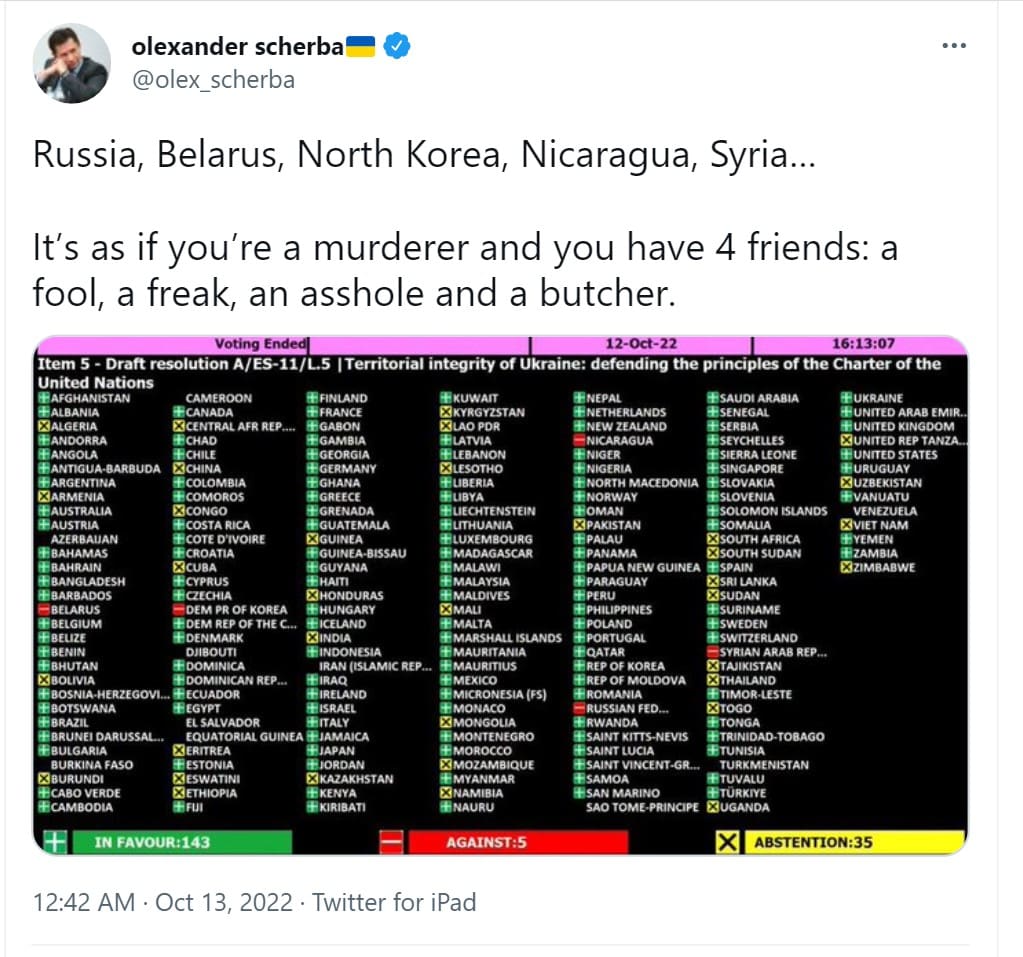Screen dimensions: 1023x957
Task: Open the 12:42 AM Oct 13, 2022 timestamp
Action: 163,902
